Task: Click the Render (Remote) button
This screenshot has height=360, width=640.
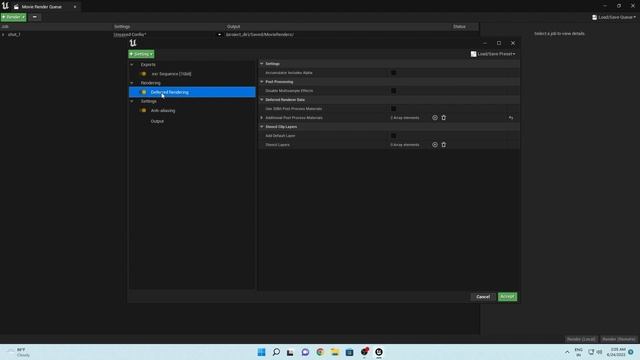Action: 619,339
